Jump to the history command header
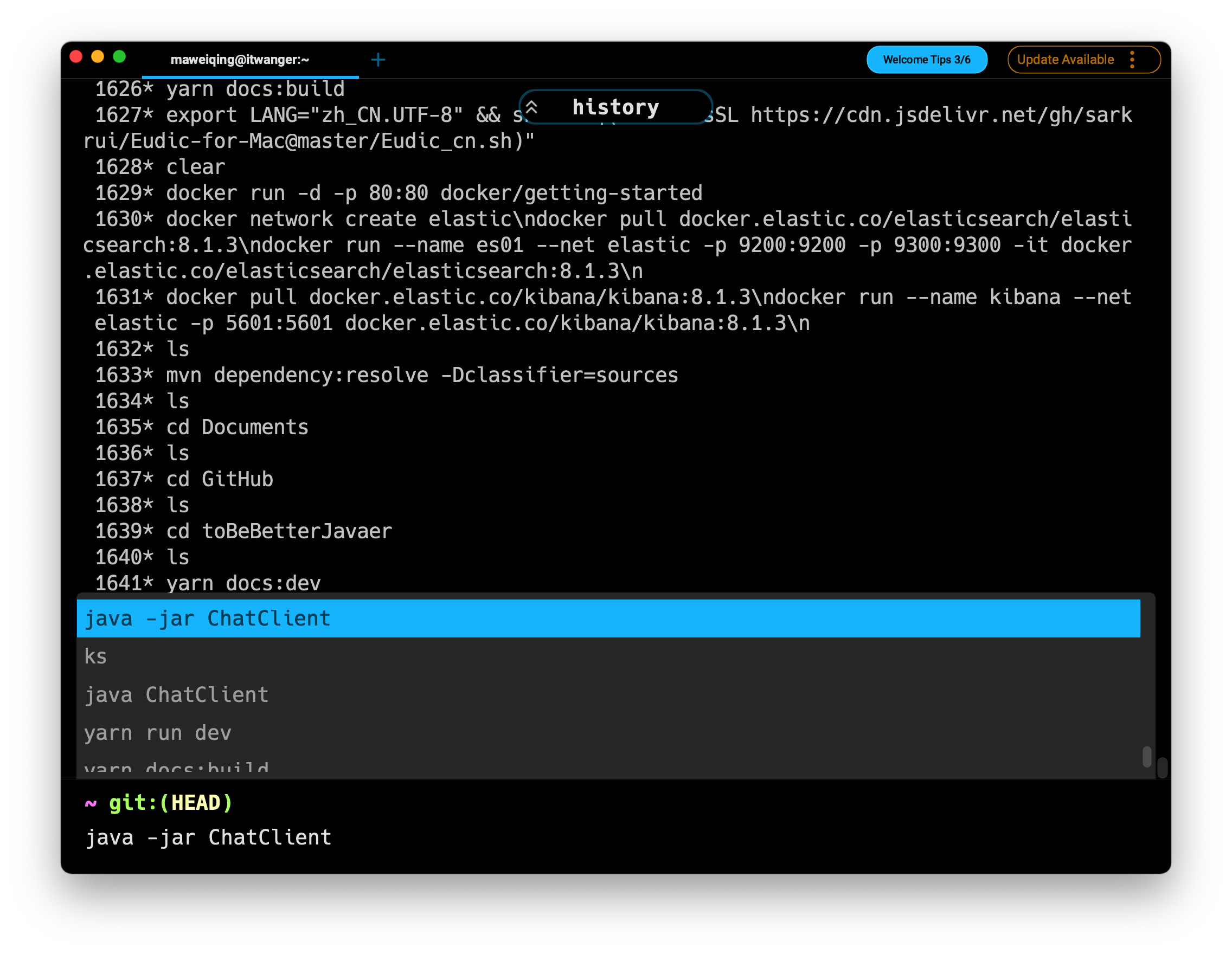1232x954 pixels. point(615,107)
